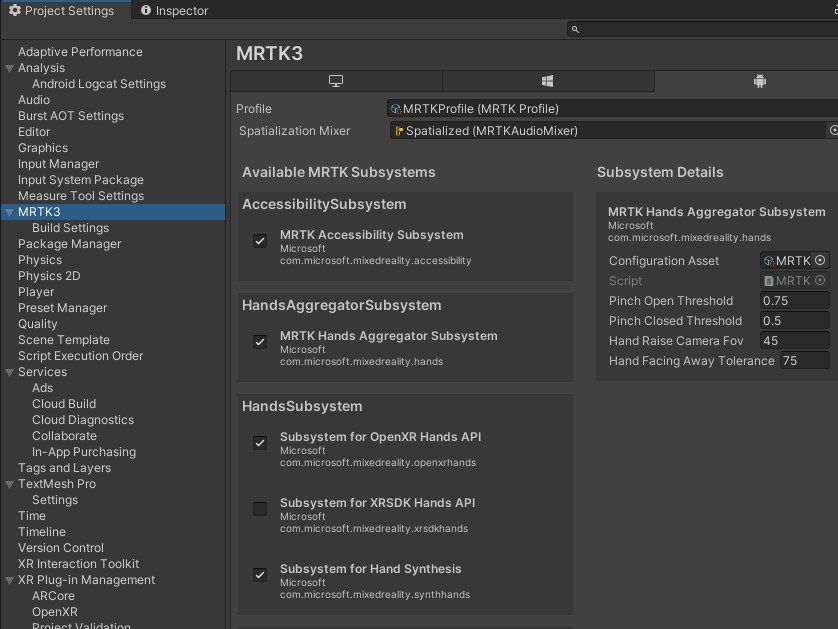Open Player settings
The width and height of the screenshot is (838, 629).
click(x=36, y=292)
